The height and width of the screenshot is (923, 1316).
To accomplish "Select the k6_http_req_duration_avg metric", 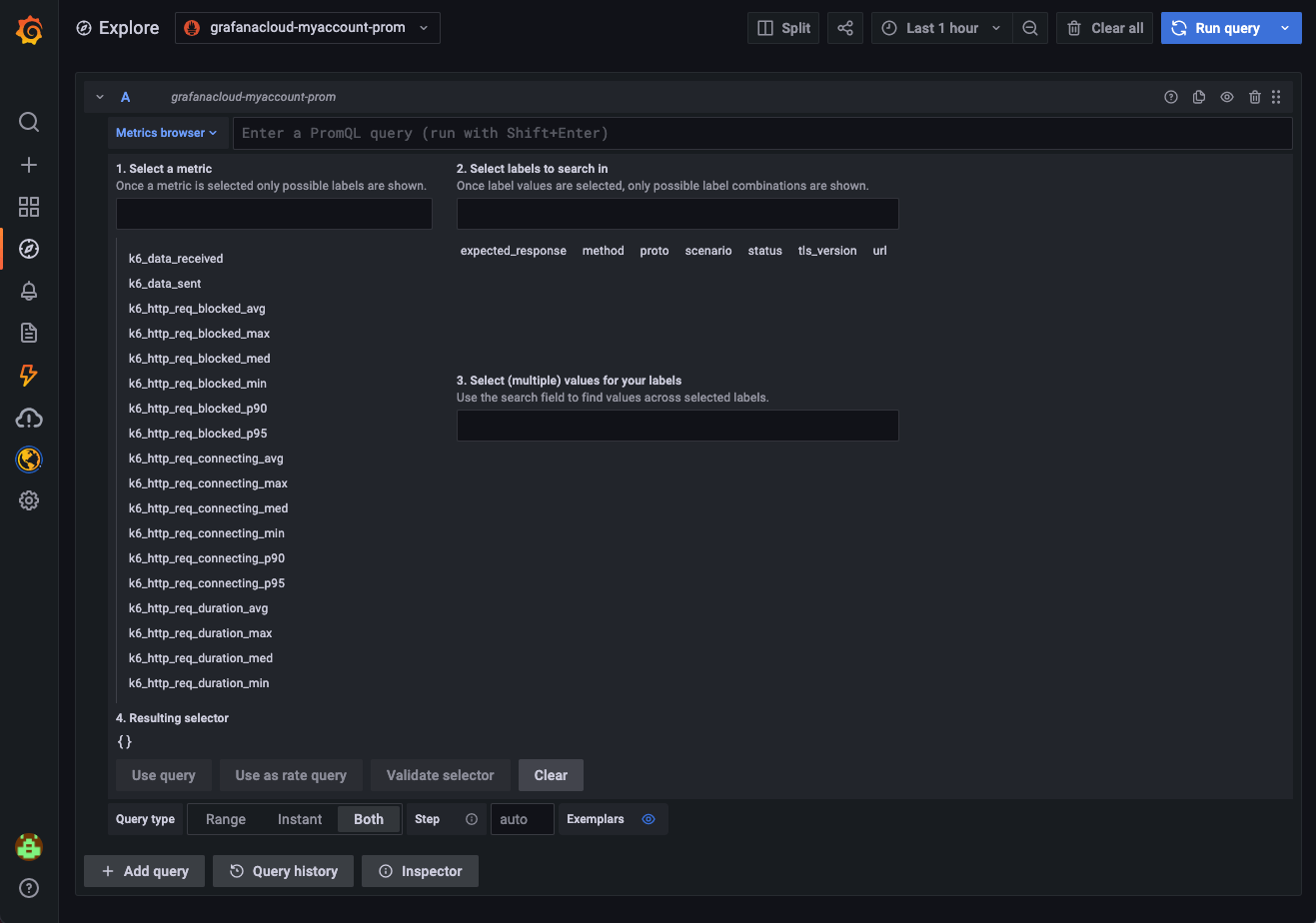I will [197, 607].
